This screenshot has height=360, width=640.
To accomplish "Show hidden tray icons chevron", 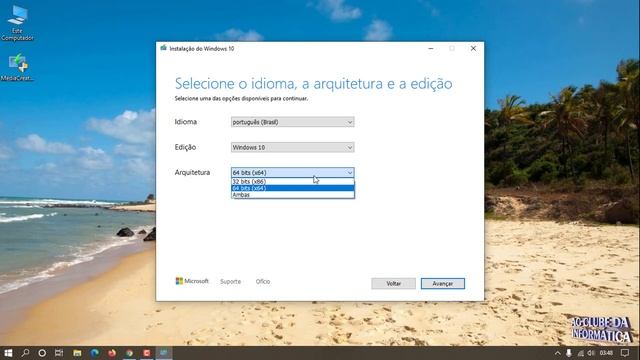I will pos(558,353).
